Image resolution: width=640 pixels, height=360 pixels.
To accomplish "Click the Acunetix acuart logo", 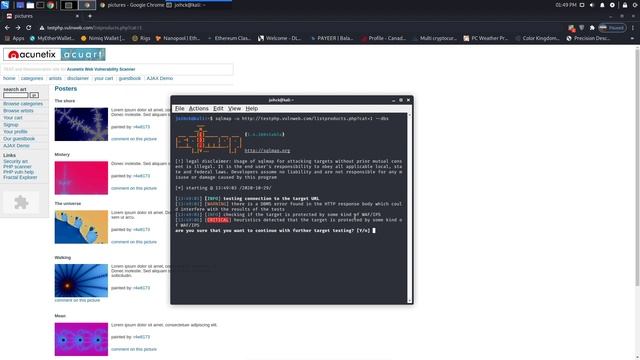I will click(x=54, y=54).
